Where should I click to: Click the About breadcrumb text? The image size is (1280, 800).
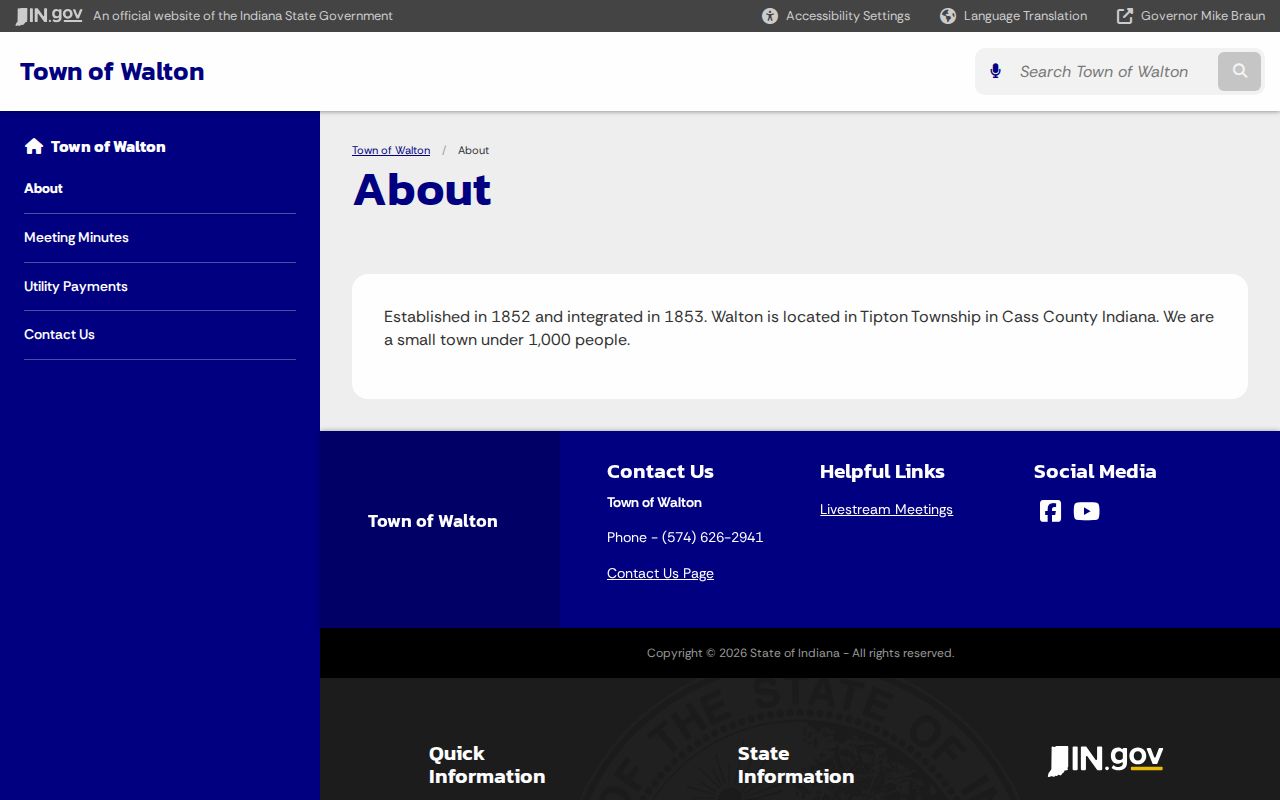(x=473, y=150)
